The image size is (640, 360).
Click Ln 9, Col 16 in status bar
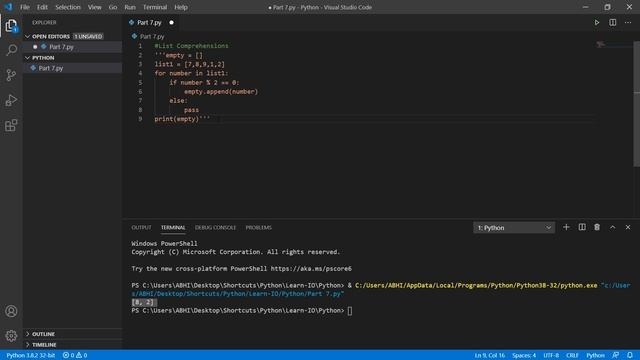click(x=489, y=355)
